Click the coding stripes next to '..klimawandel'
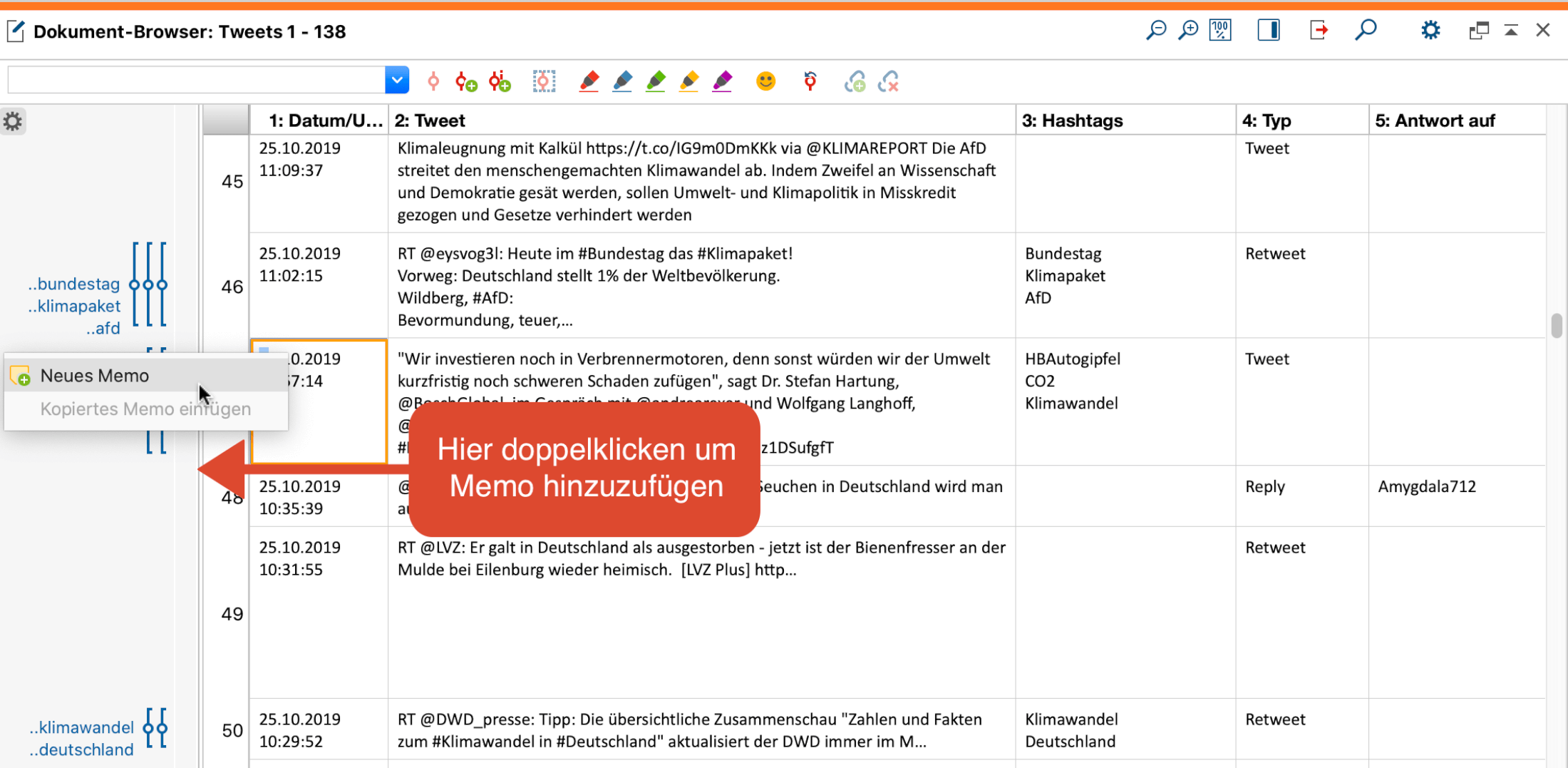The width and height of the screenshot is (1568, 768). point(155,728)
